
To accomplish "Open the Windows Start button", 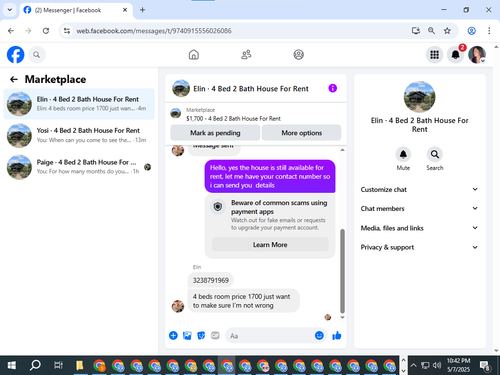I will pyautogui.click(x=11, y=365).
